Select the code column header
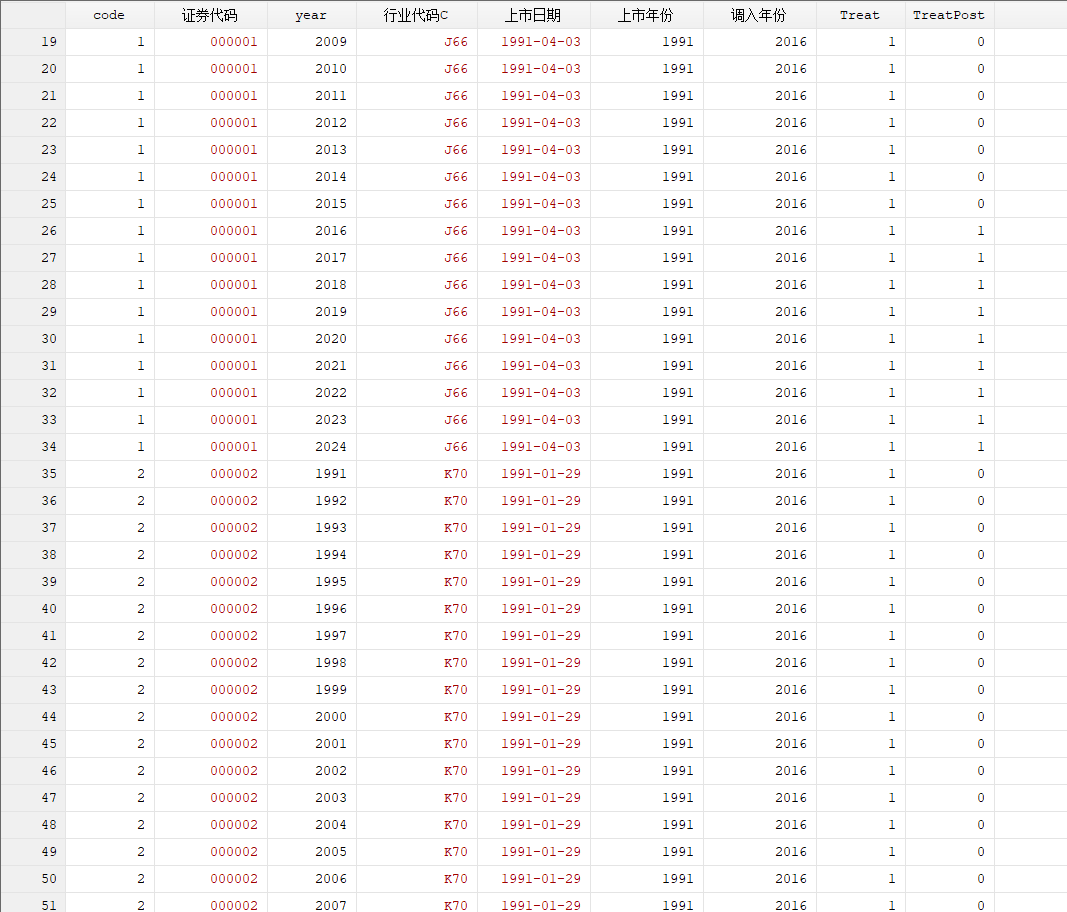 pyautogui.click(x=110, y=15)
